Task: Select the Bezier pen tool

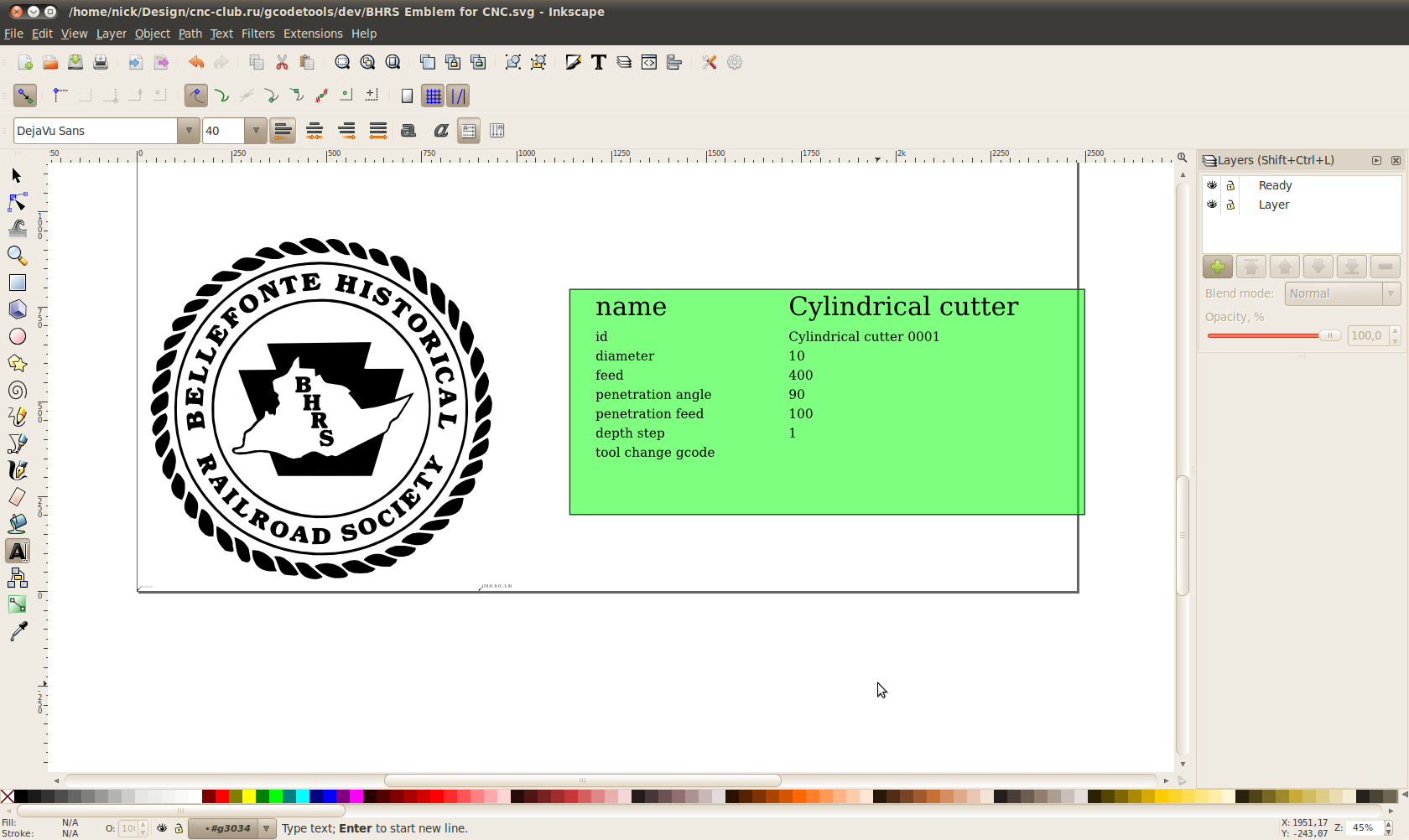Action: tap(17, 443)
